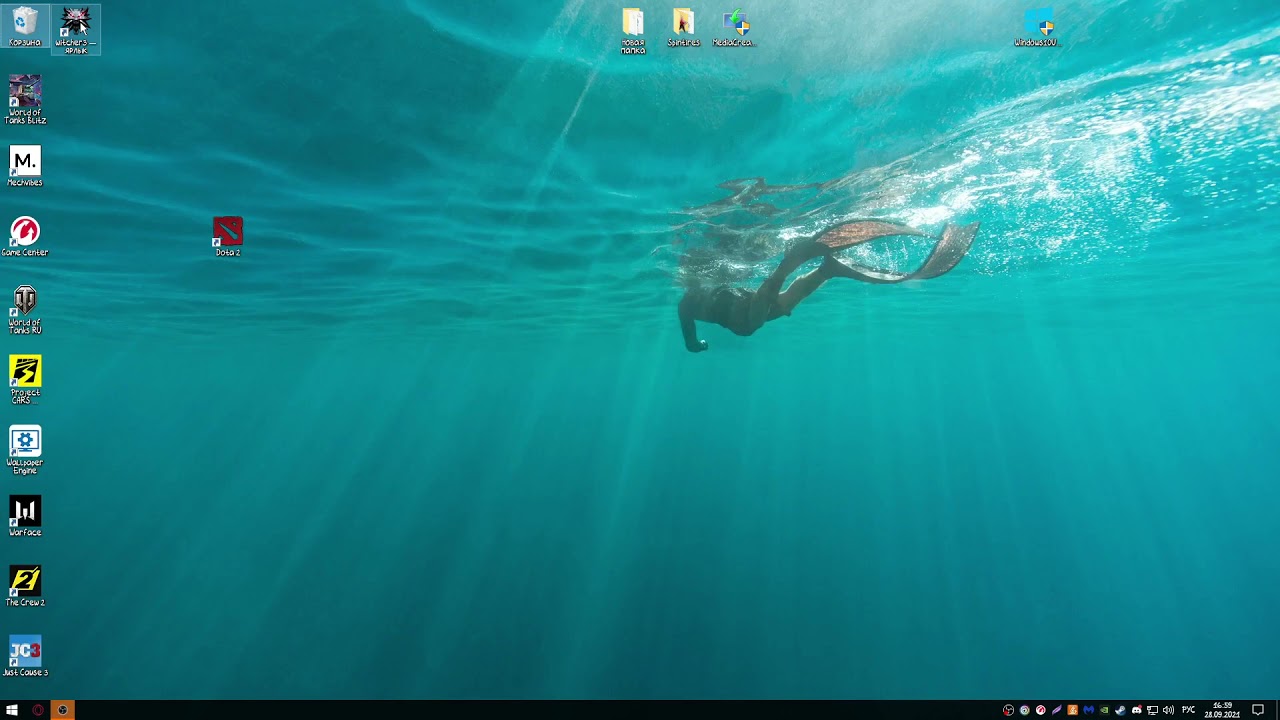1280x720 pixels.
Task: Open the notification action center
Action: pyautogui.click(x=1258, y=710)
